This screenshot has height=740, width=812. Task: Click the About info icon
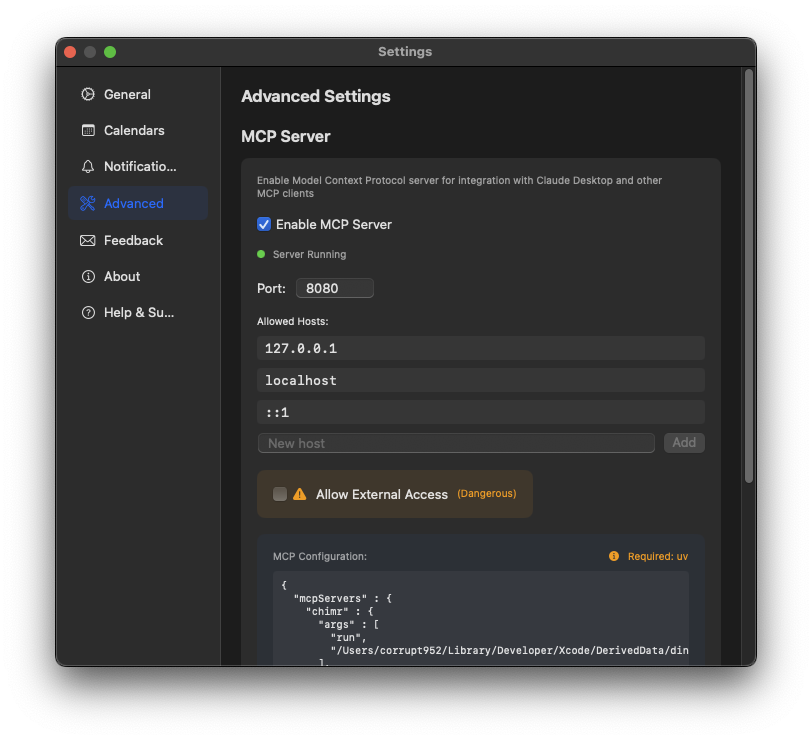pyautogui.click(x=89, y=276)
